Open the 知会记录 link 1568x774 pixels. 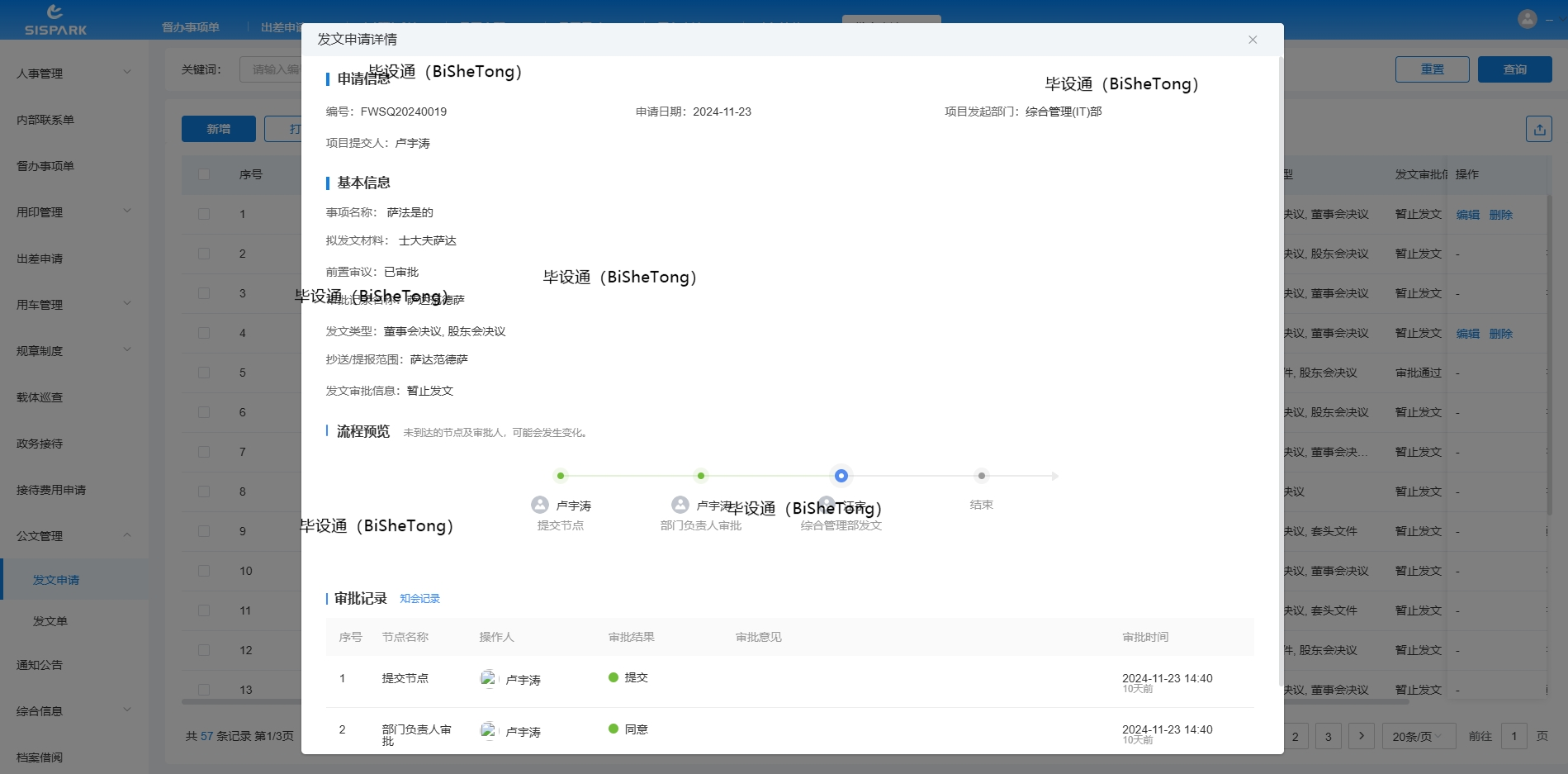[x=419, y=599]
